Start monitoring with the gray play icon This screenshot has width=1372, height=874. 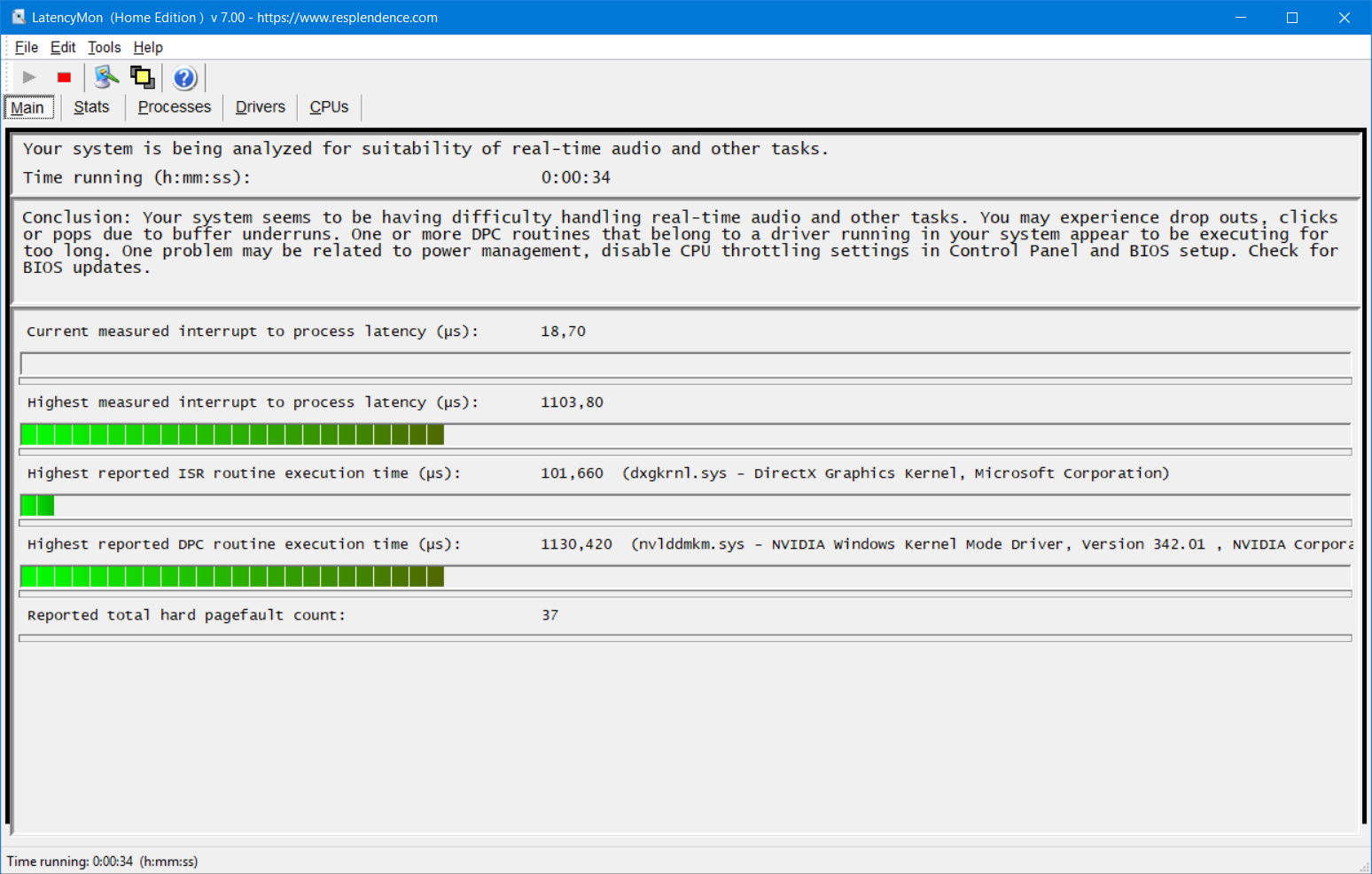29,78
